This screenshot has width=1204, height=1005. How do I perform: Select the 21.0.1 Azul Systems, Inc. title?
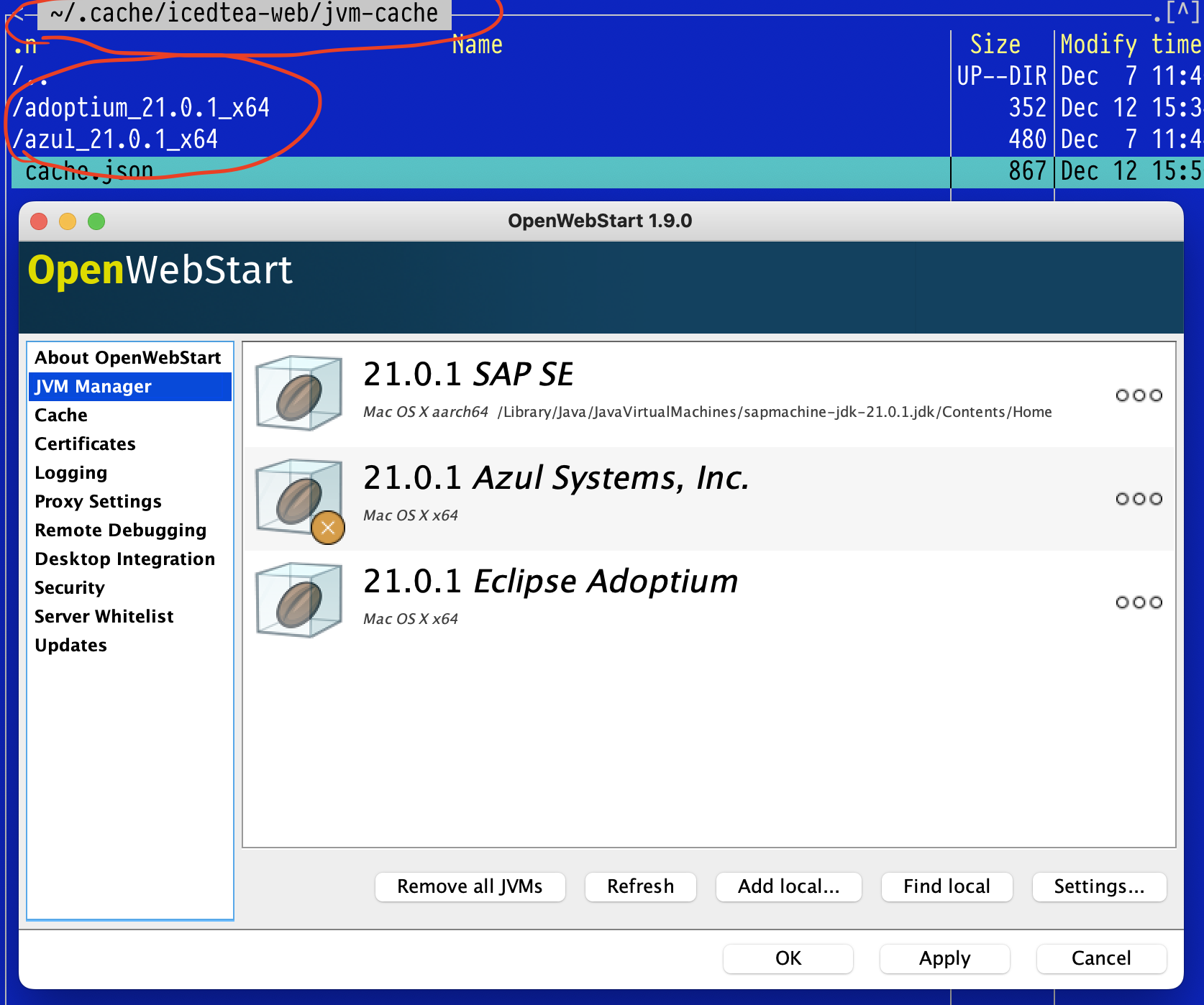pyautogui.click(x=556, y=478)
